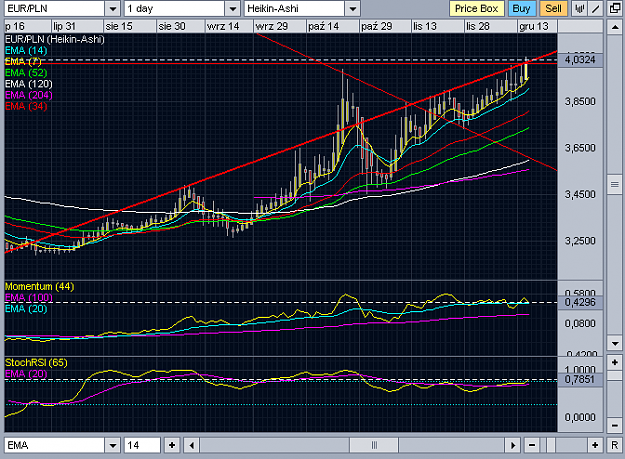Add indicator with the plus button
Screen dimensions: 625x459
[x=172, y=445]
